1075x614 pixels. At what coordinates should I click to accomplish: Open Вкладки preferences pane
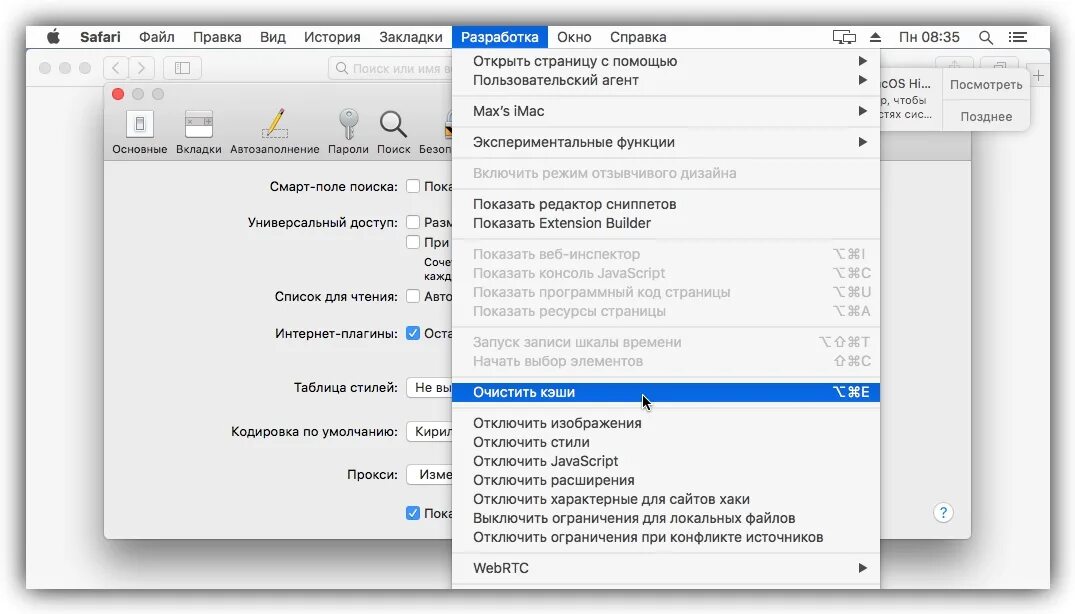[199, 132]
